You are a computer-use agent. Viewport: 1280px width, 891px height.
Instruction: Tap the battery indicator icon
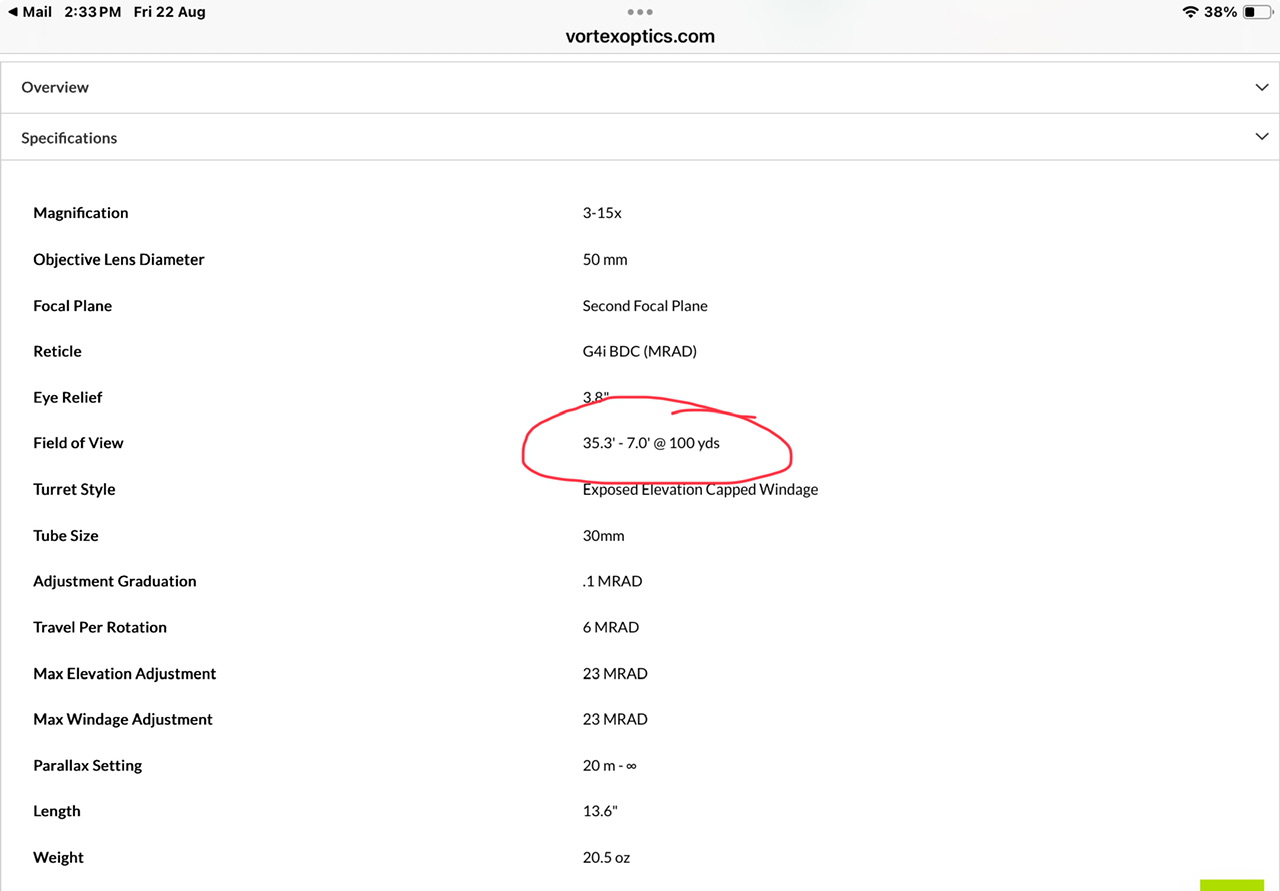point(1256,12)
